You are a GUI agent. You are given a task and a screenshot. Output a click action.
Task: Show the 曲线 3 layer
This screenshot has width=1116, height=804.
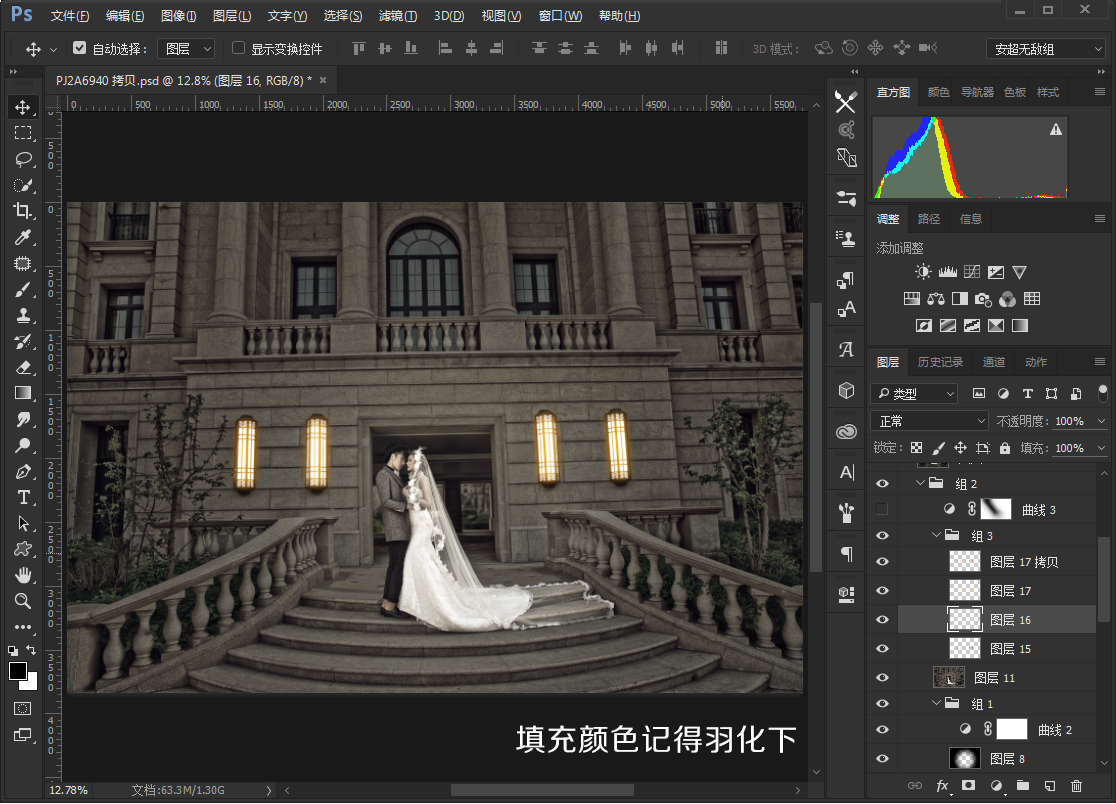pos(883,509)
